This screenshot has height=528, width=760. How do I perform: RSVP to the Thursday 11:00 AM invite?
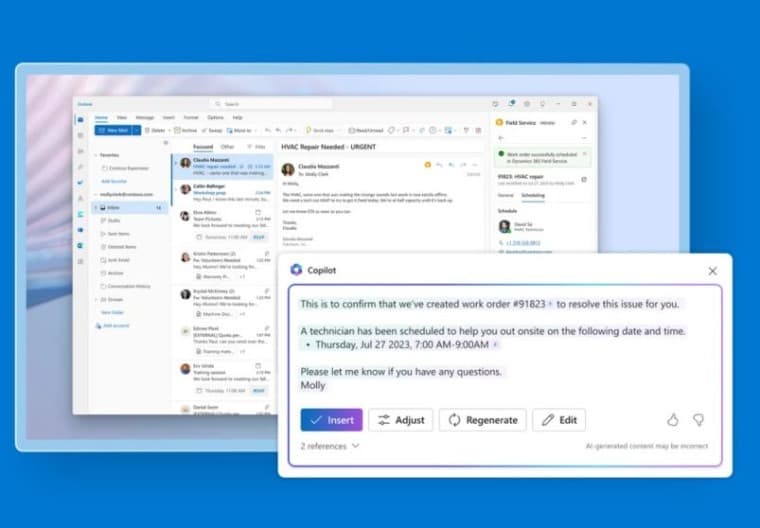pyautogui.click(x=259, y=390)
